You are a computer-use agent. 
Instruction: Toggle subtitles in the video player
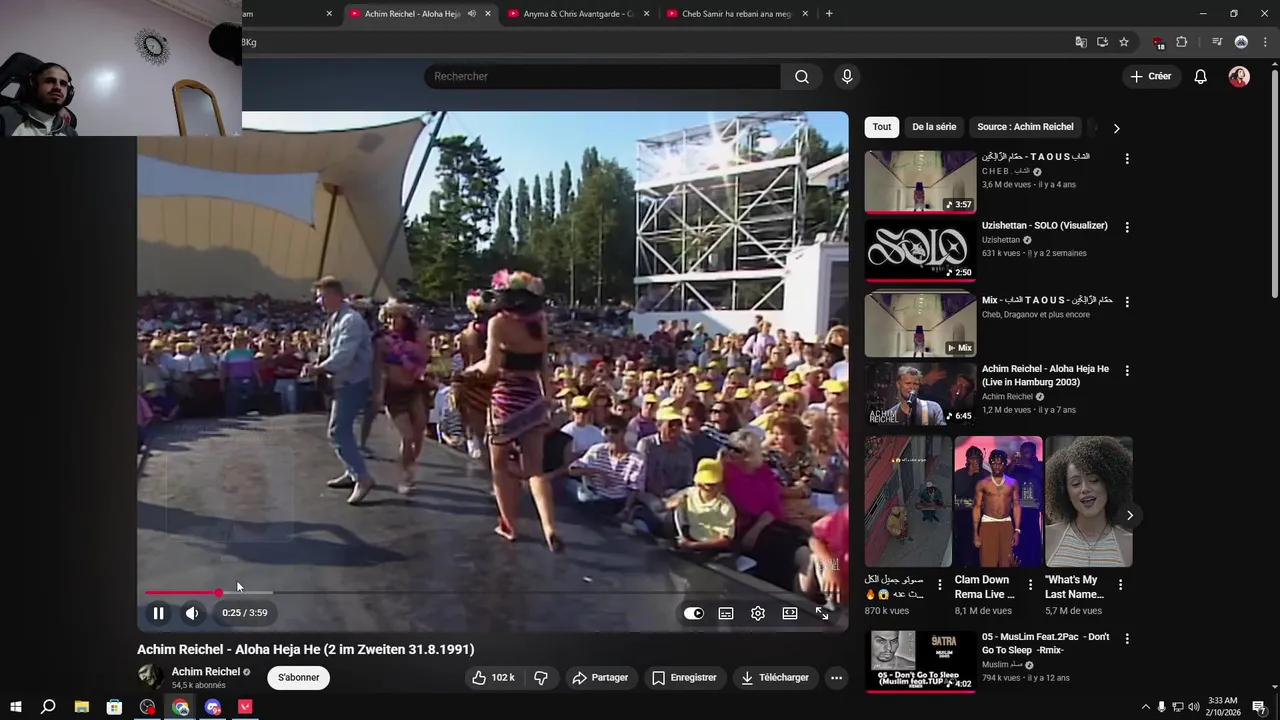point(726,613)
